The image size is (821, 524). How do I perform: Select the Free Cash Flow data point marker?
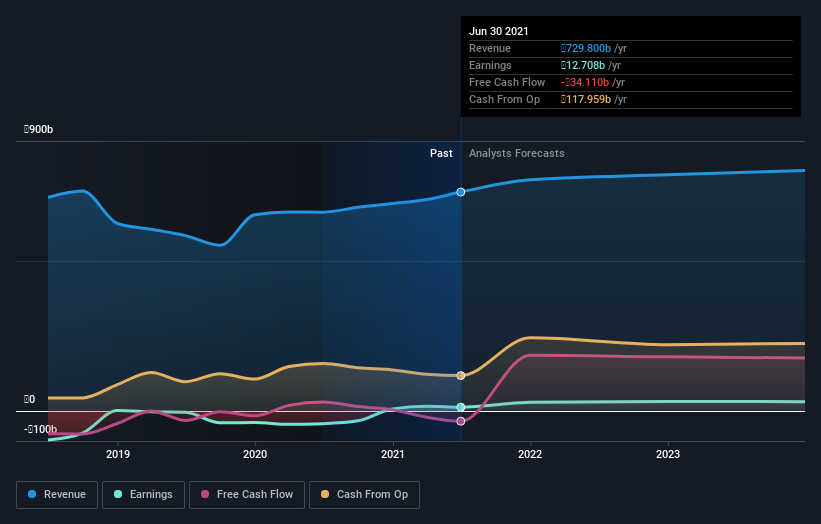click(461, 421)
